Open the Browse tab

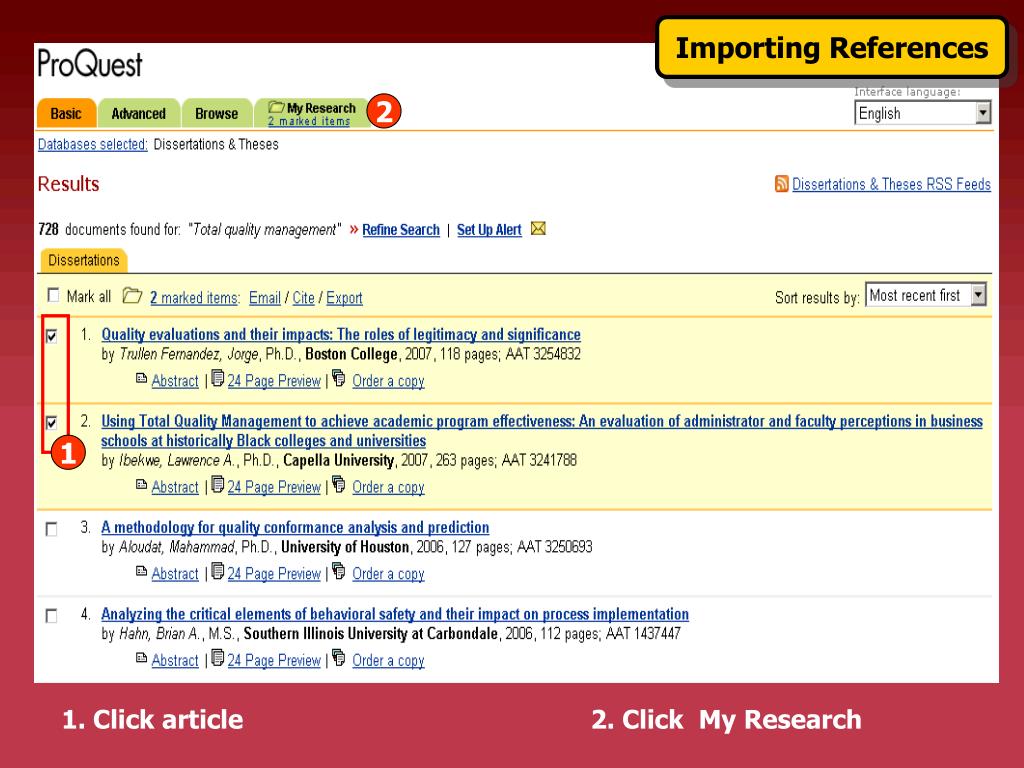(x=216, y=114)
